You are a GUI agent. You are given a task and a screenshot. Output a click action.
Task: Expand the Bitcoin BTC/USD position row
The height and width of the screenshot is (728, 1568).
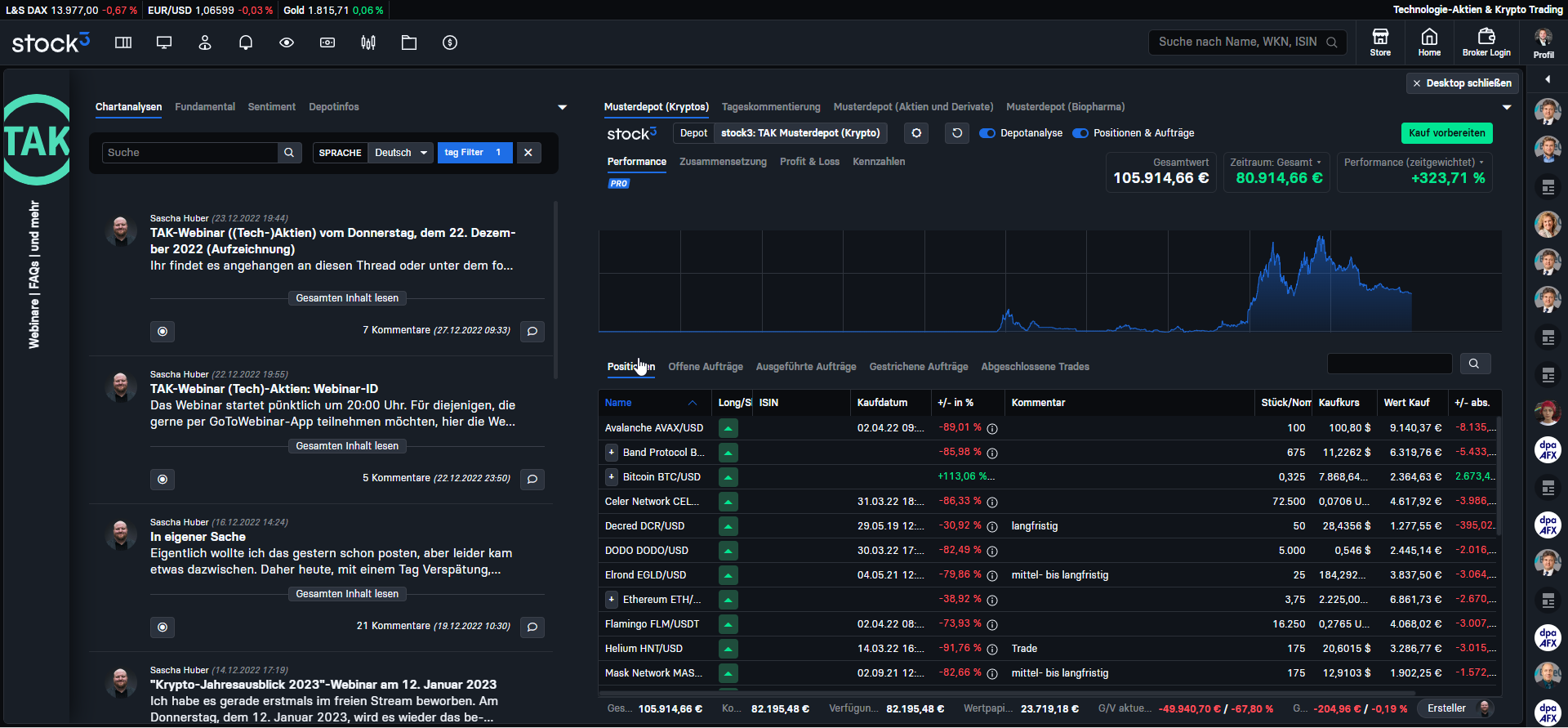(x=611, y=477)
